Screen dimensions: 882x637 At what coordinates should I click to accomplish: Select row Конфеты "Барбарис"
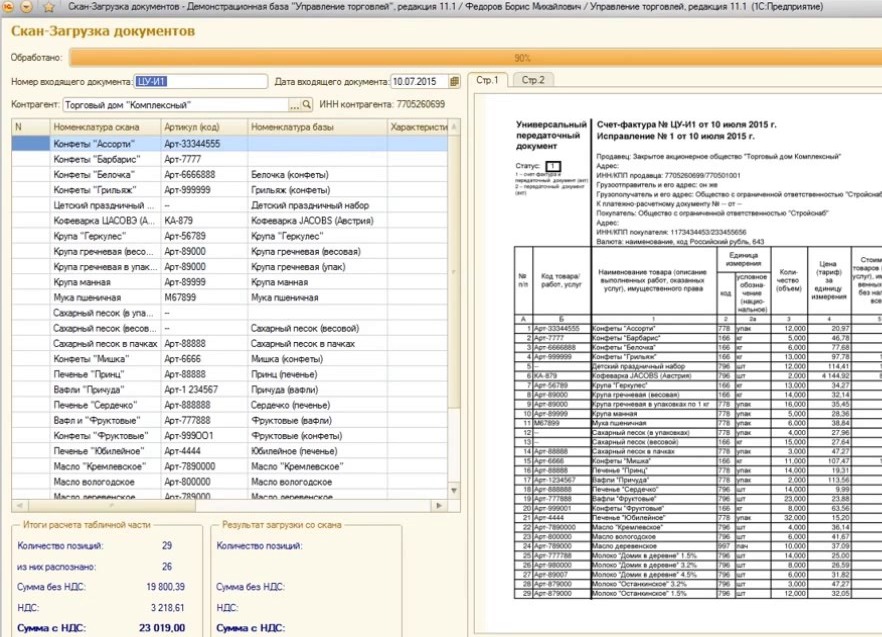(x=230, y=159)
